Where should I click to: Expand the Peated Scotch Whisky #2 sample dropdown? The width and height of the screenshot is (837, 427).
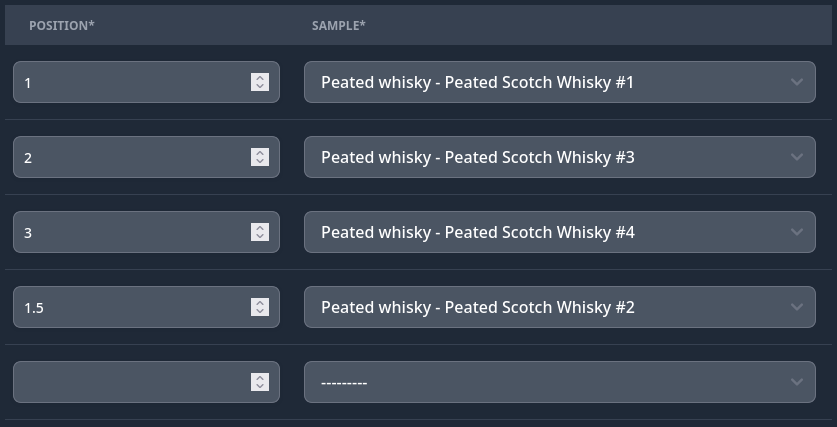560,307
